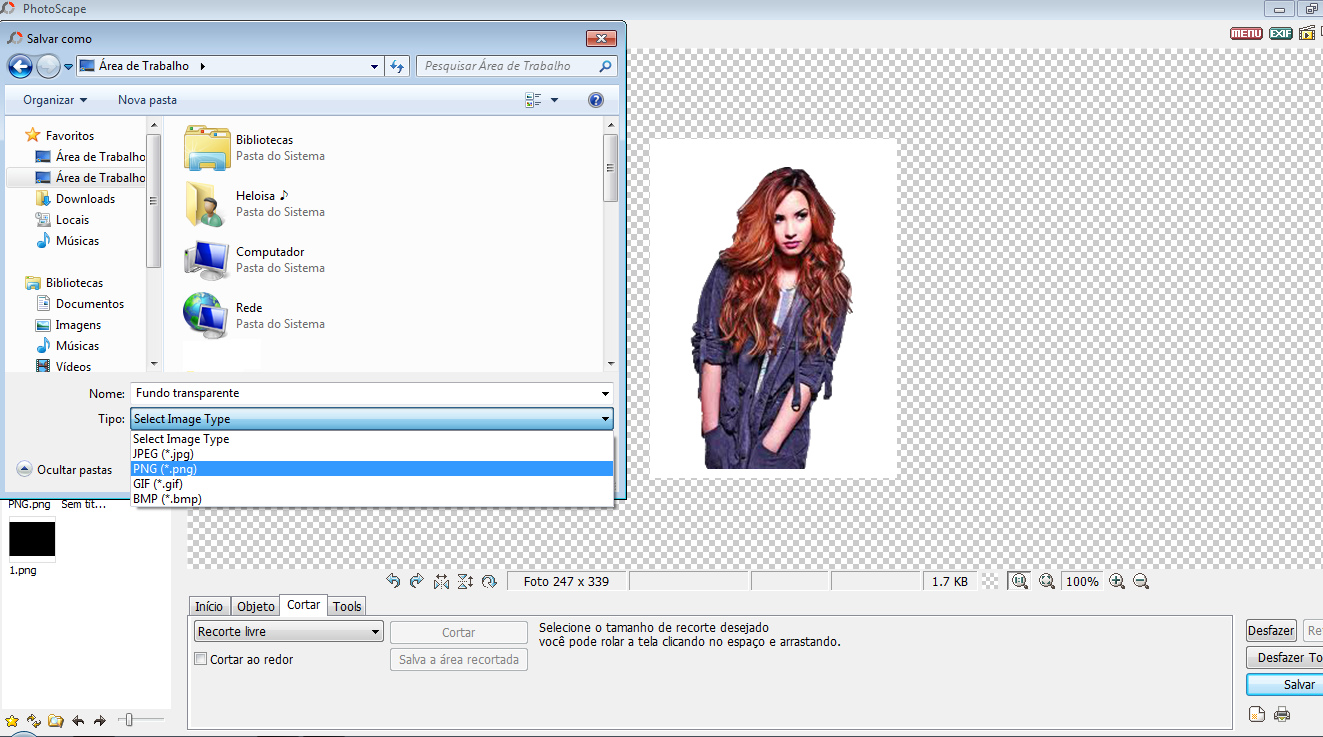Switch to the Objeto tab
Viewport: 1323px width, 737px height.
point(255,606)
